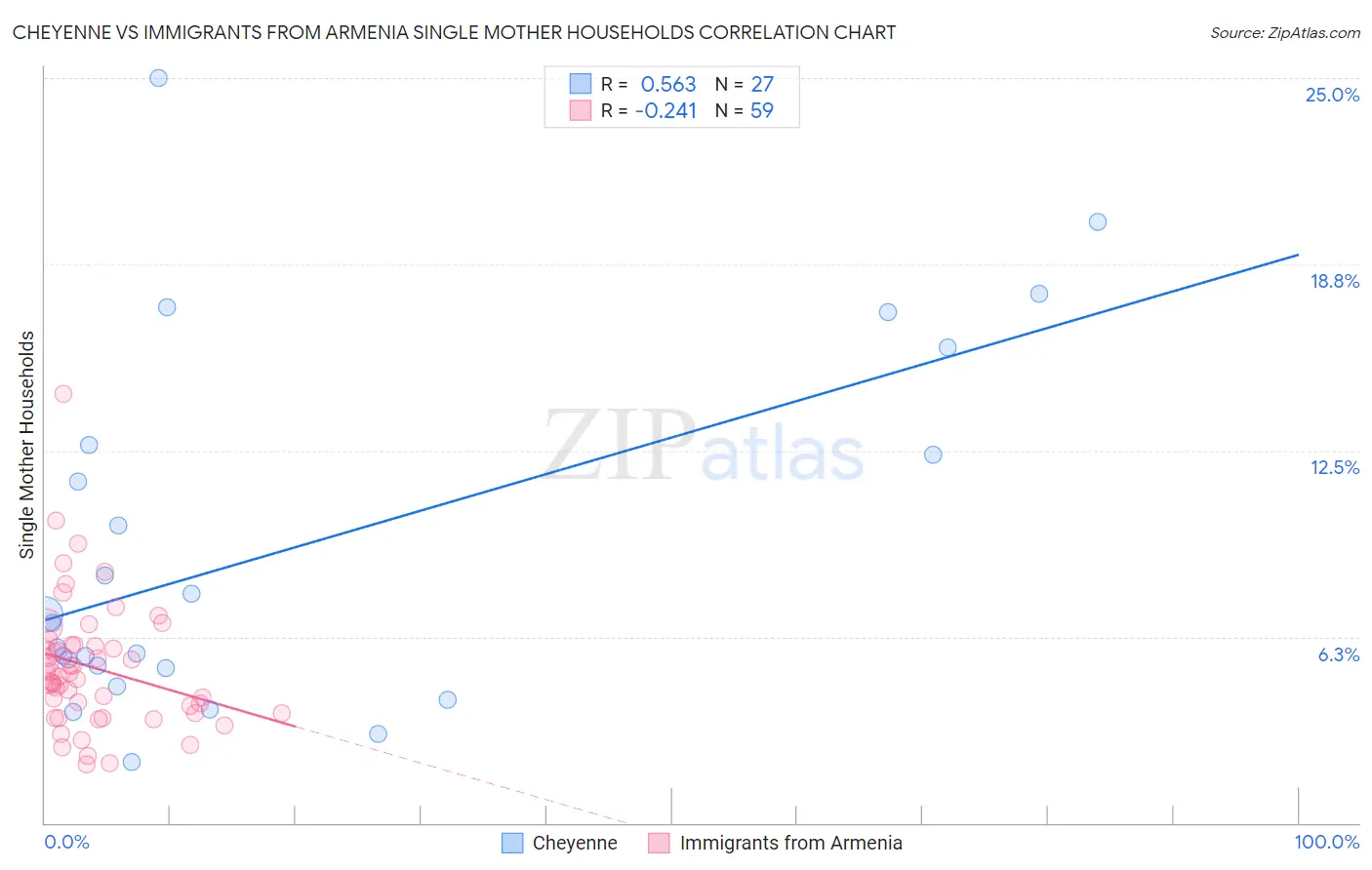Image resolution: width=1372 pixels, height=870 pixels.
Task: Click the ZIPatlas watermark in chart center
Action: [x=705, y=446]
